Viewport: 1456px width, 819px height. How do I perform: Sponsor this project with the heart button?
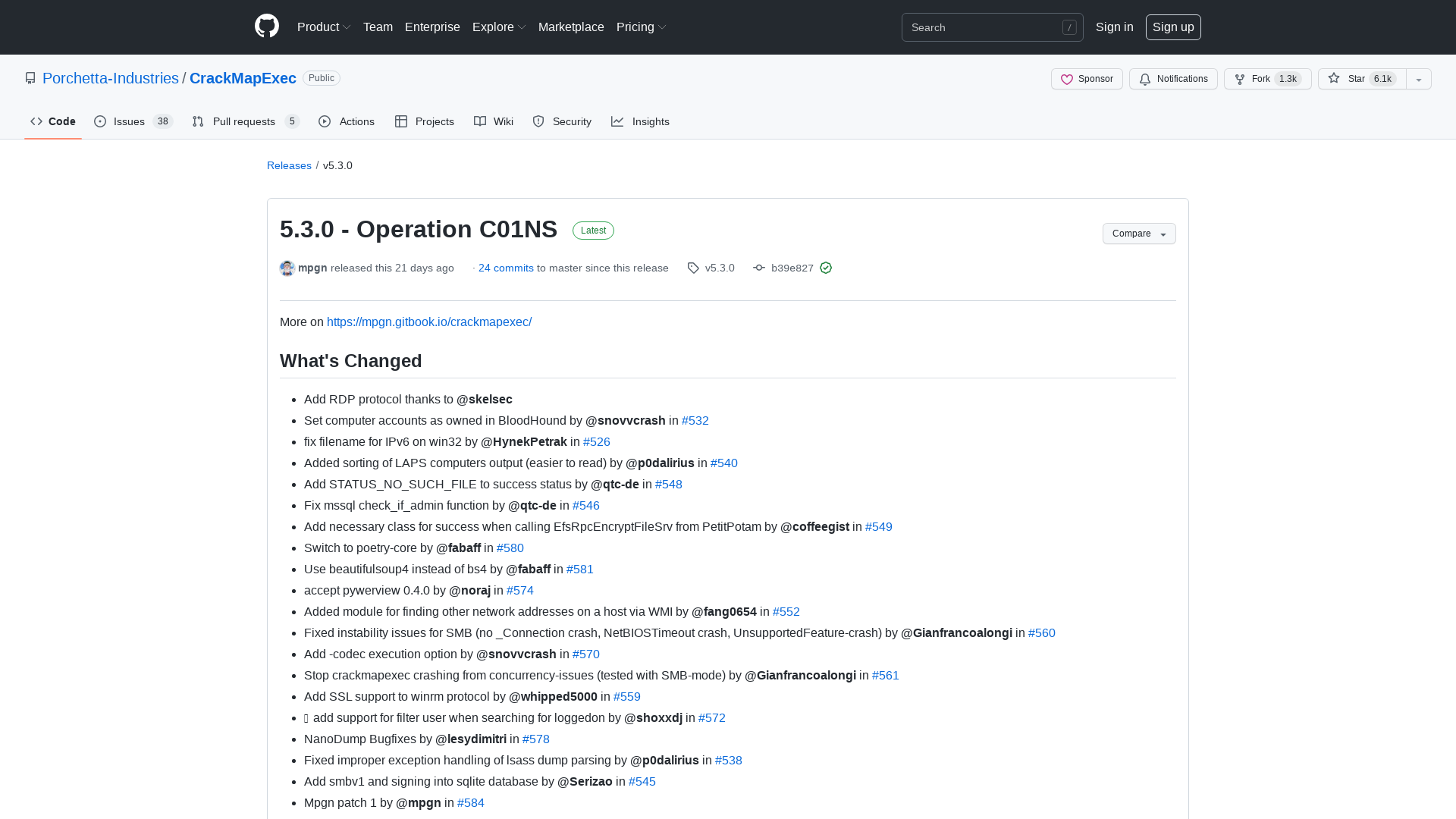pos(1087,79)
